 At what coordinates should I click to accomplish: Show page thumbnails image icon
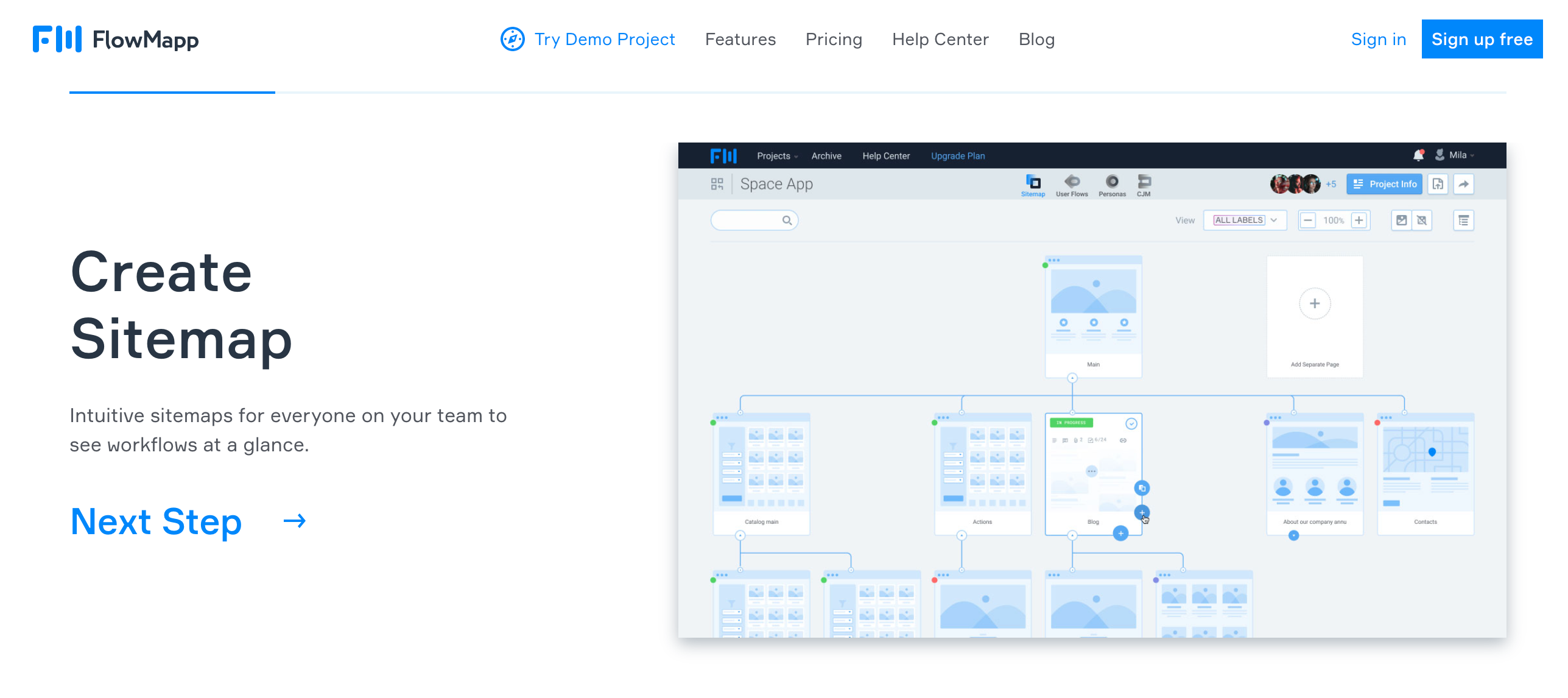[x=1401, y=220]
